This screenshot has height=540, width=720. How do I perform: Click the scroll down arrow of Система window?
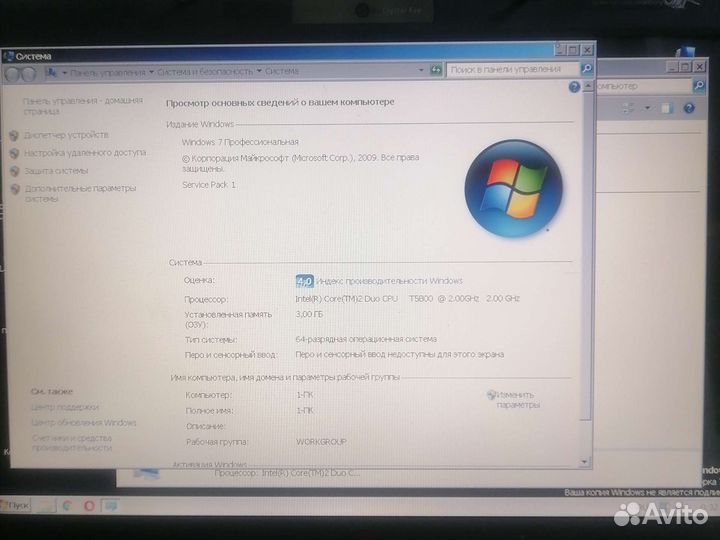585,461
